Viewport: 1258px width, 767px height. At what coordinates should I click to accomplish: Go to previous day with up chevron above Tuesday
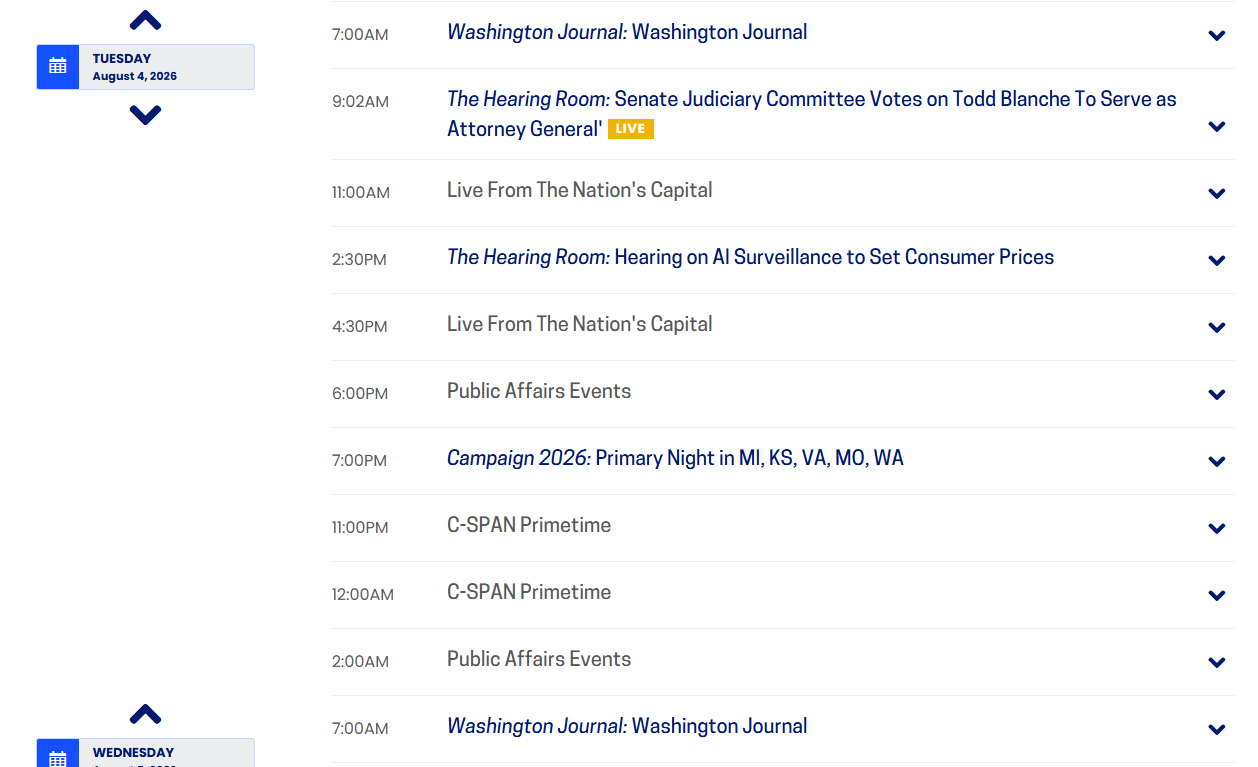point(145,20)
